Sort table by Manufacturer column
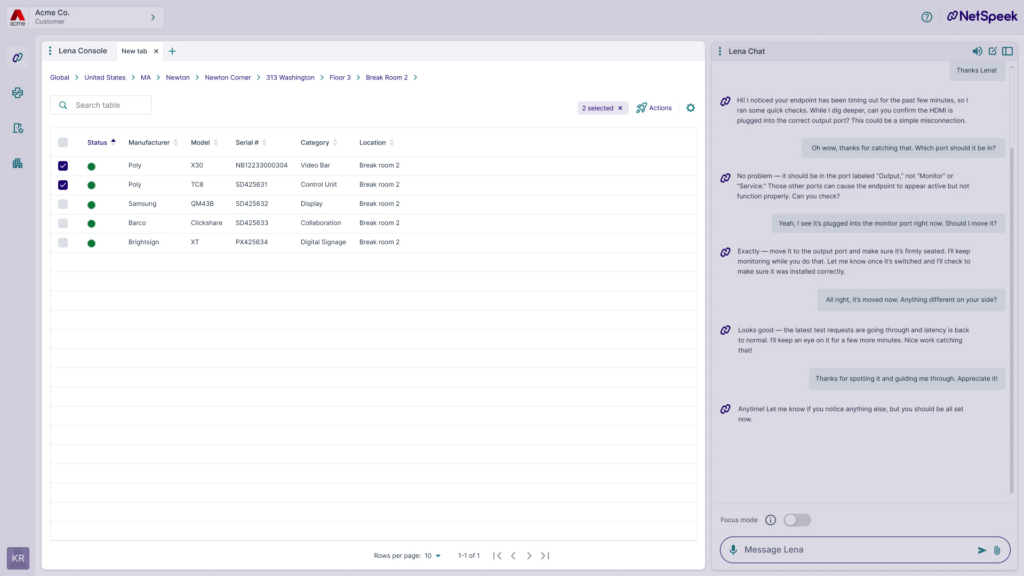The width and height of the screenshot is (1024, 576). 149,143
